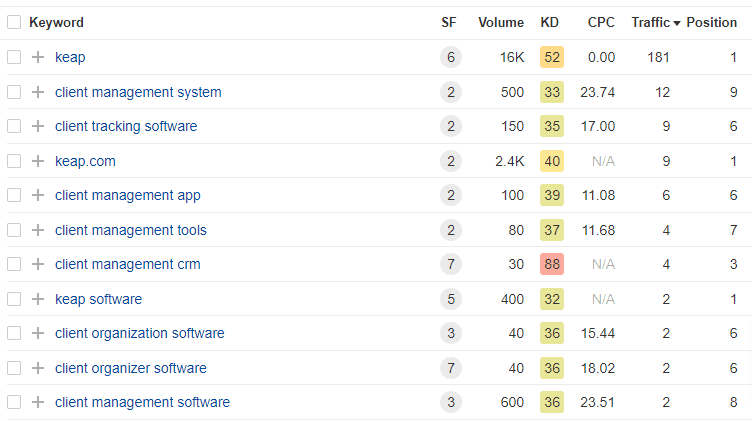Check the box for 'client management software'
752x421 pixels.
tap(14, 402)
